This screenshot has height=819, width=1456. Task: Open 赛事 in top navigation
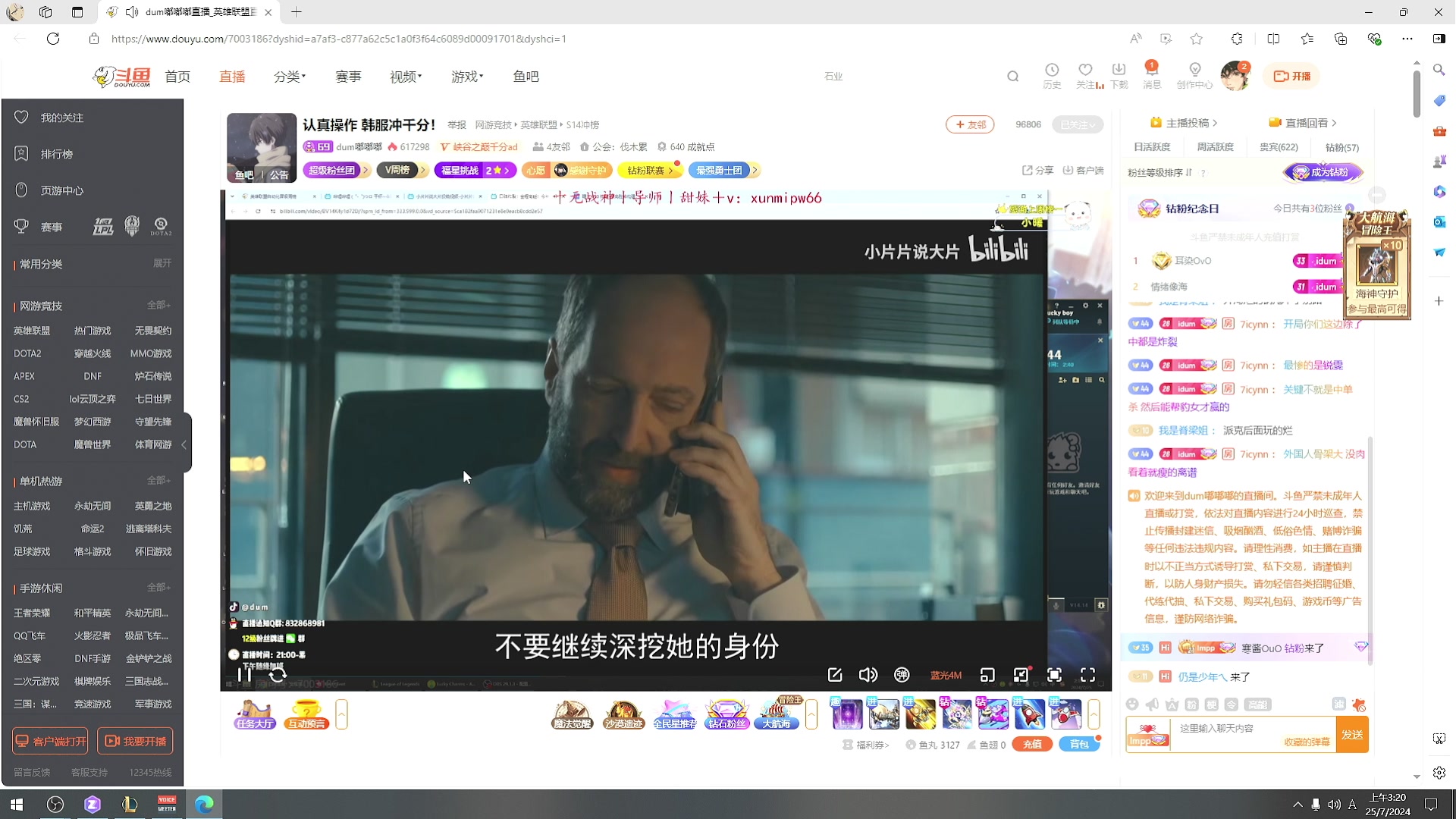[x=348, y=77]
